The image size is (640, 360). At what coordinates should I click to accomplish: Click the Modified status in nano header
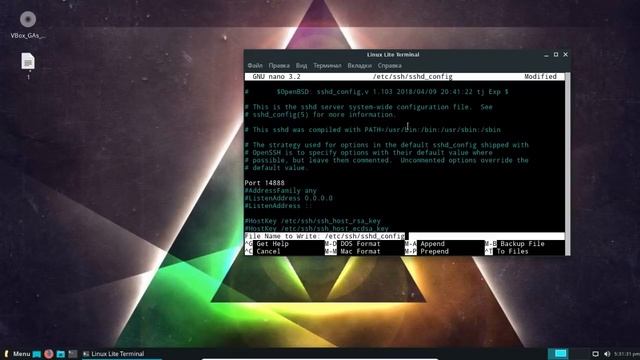(x=540, y=76)
